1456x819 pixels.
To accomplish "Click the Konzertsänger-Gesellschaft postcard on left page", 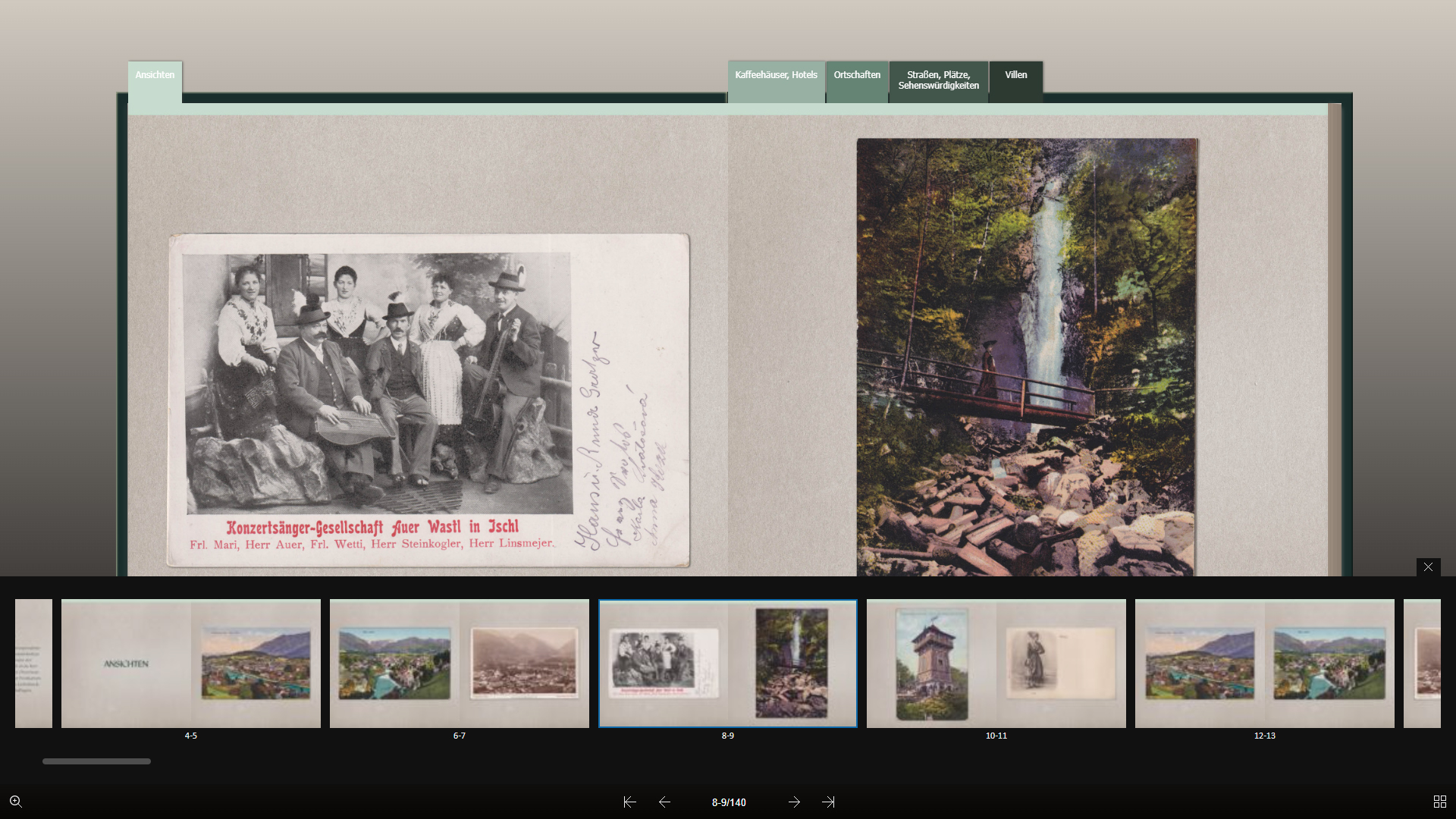I will coord(428,400).
